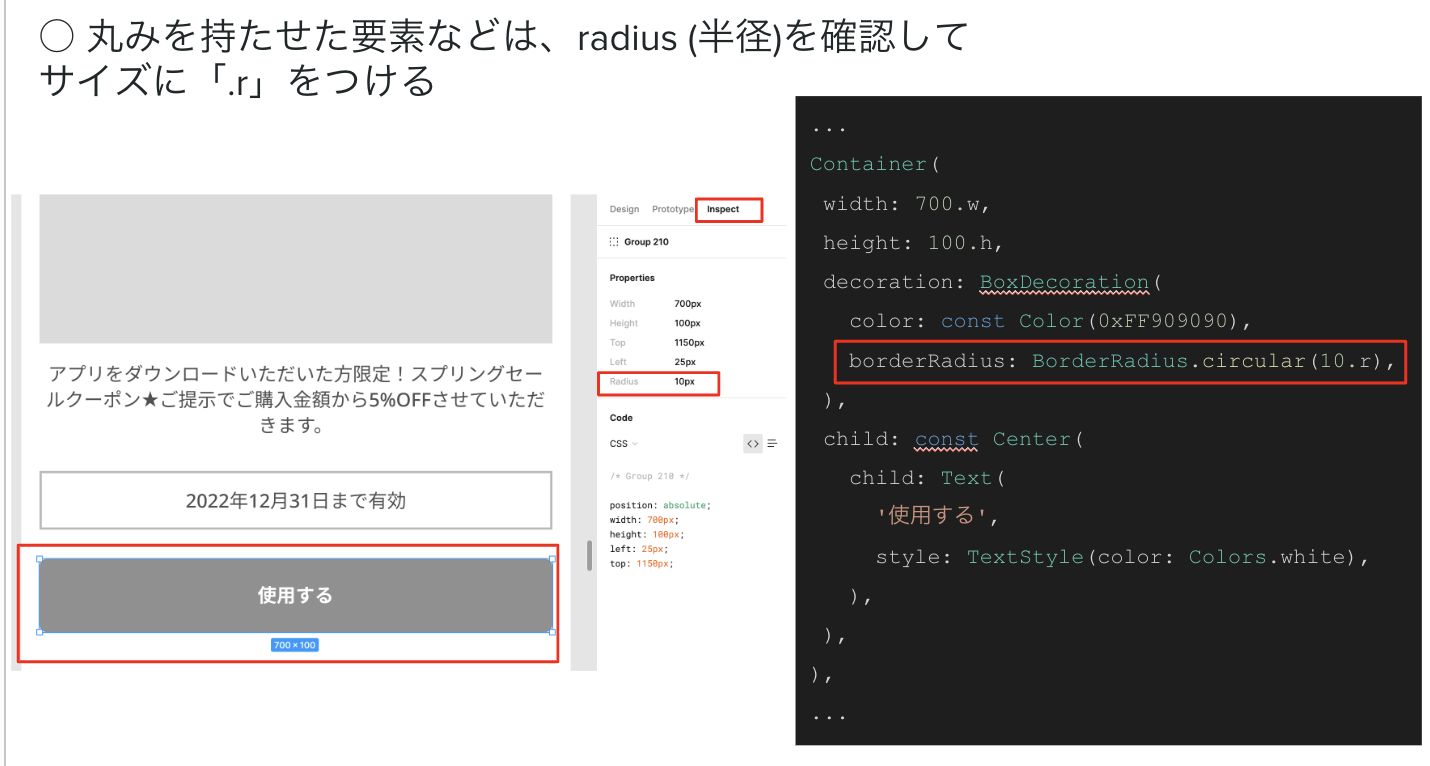Click the 'Container(' code line
The height and width of the screenshot is (766, 1430).
point(875,164)
